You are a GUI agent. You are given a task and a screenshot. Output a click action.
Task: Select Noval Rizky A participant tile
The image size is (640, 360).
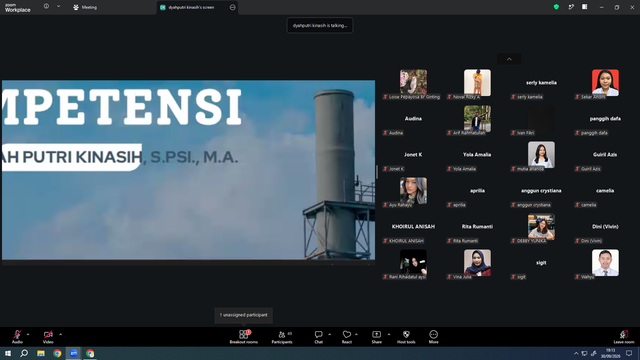[x=477, y=84]
